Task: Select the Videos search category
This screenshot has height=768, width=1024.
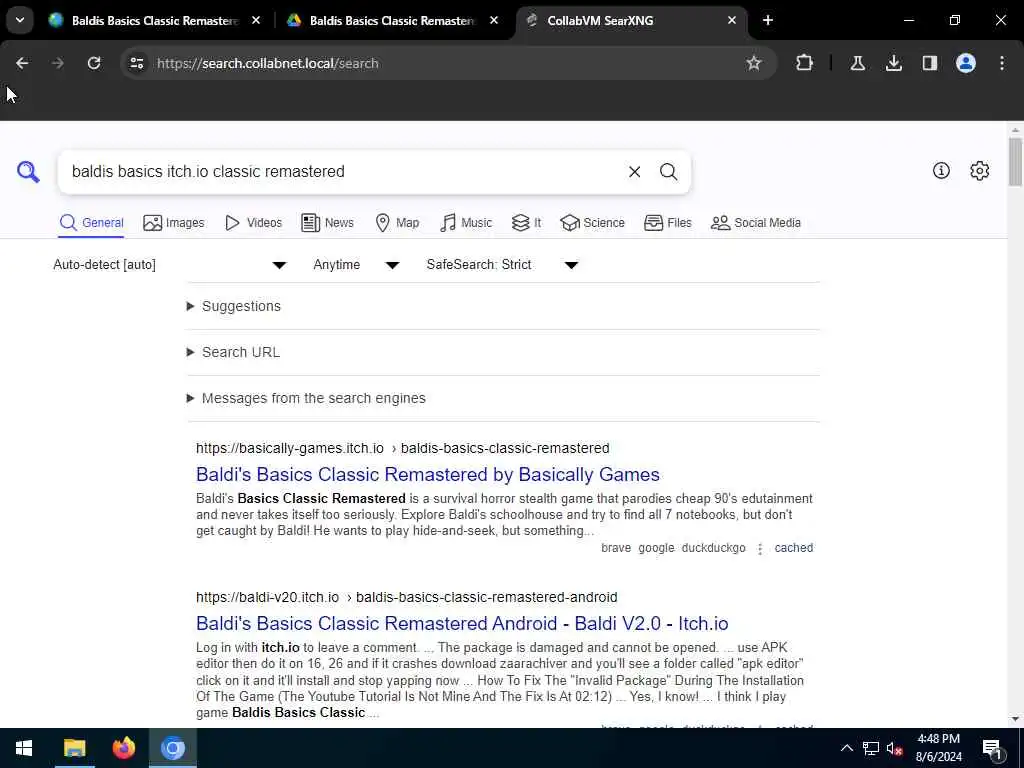Action: 253,223
